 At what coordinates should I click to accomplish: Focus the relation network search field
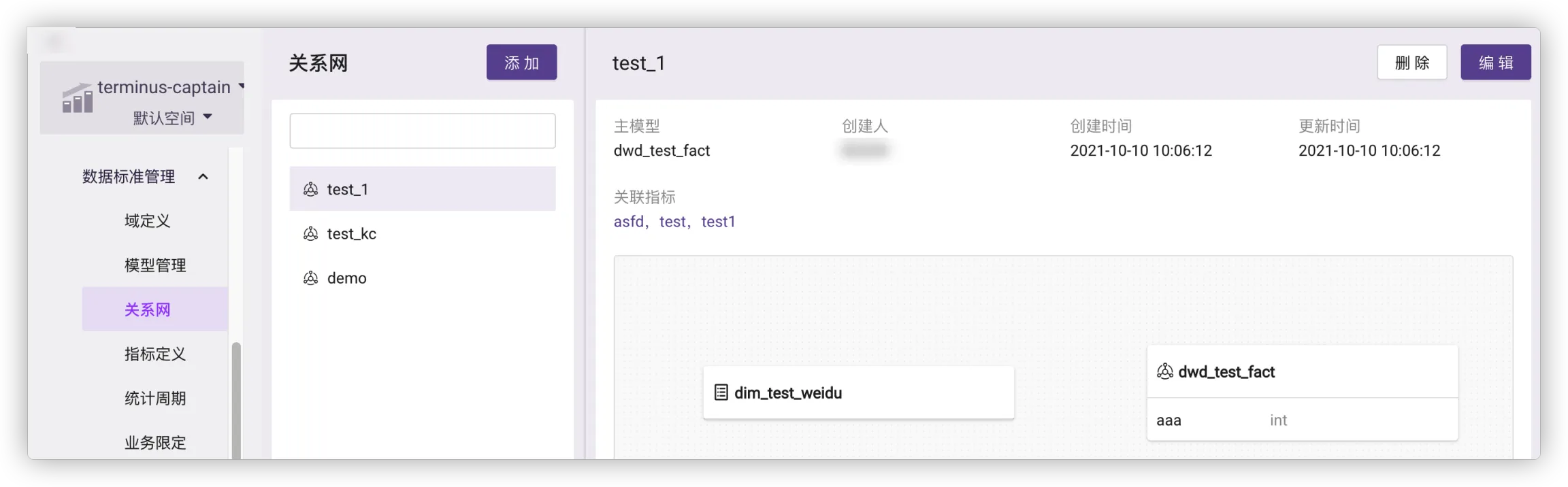422,131
